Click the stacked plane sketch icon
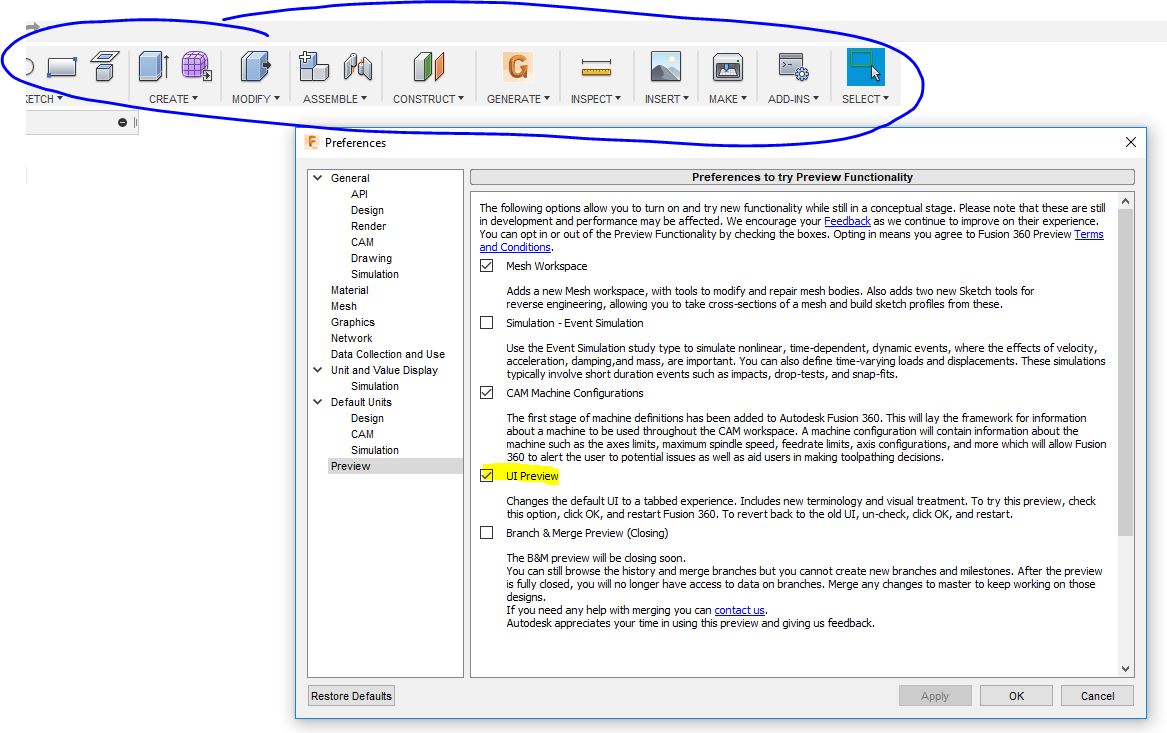Viewport: 1167px width, 733px height. point(105,66)
